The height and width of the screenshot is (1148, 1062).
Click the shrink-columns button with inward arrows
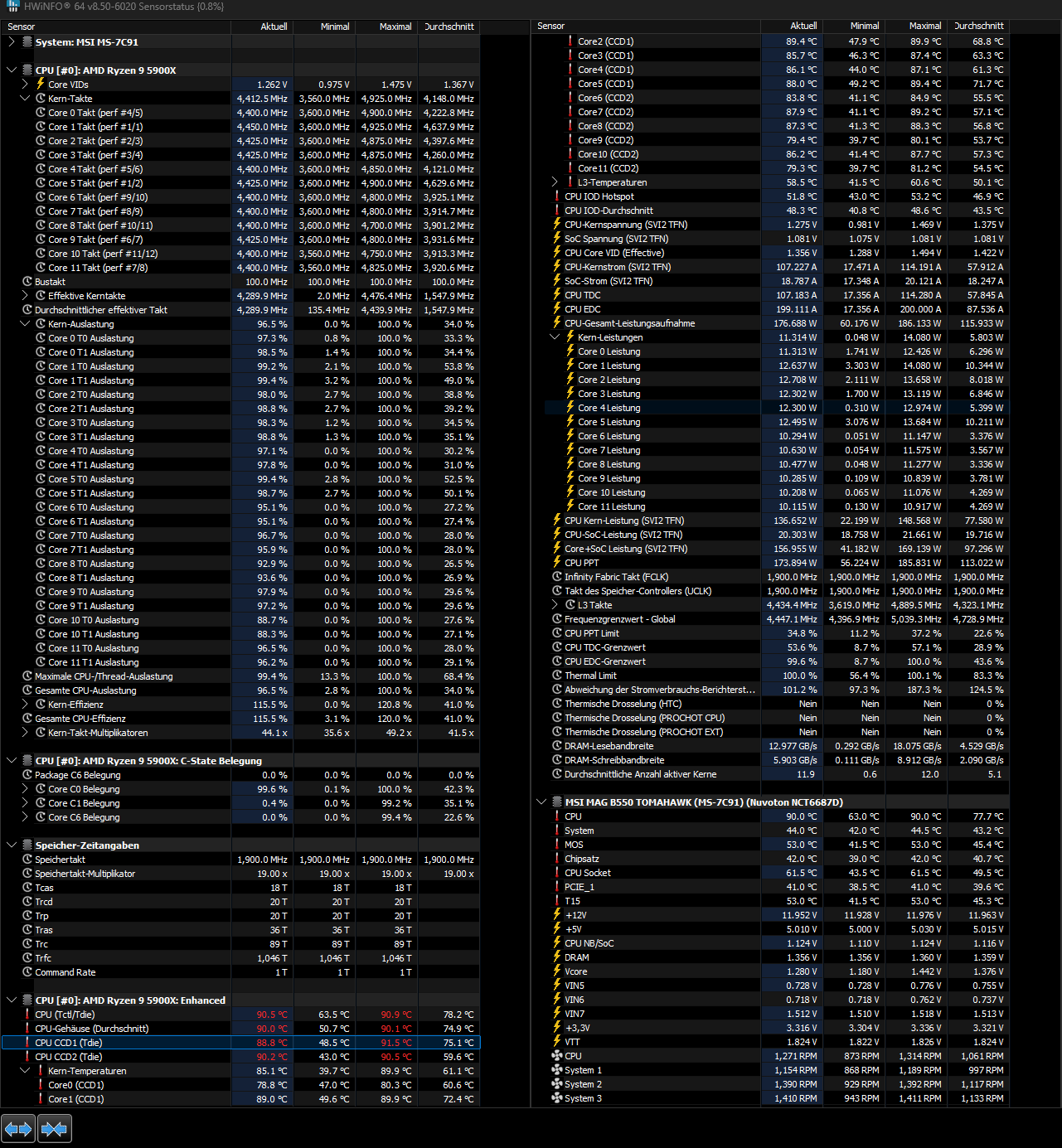(x=55, y=1129)
